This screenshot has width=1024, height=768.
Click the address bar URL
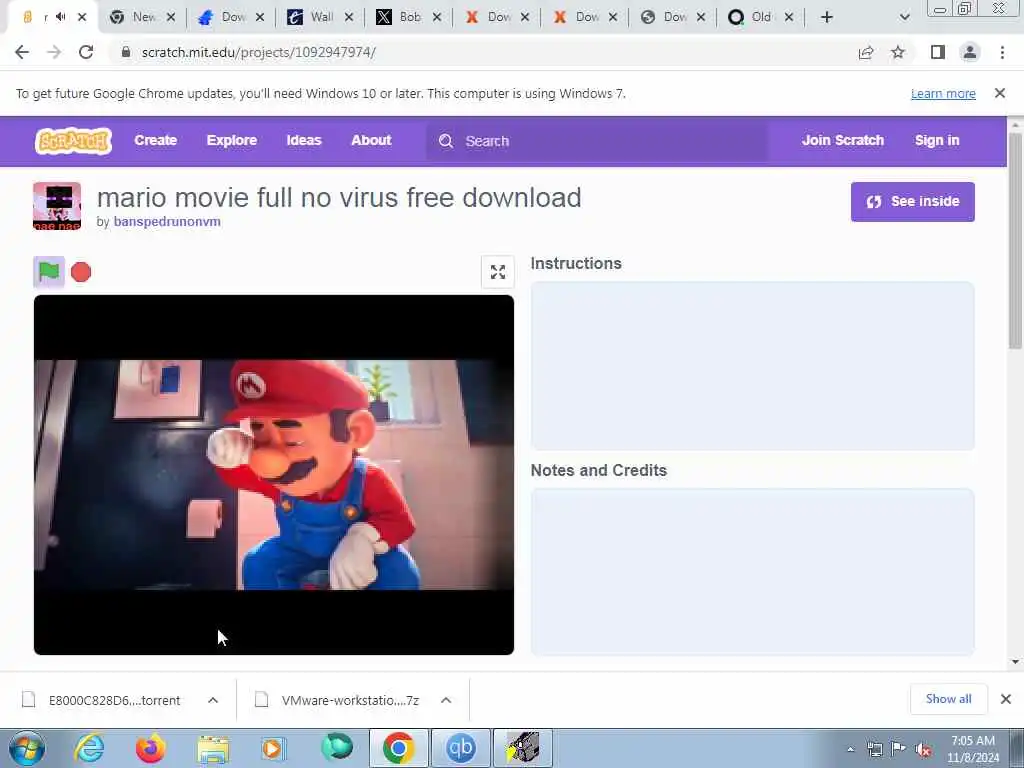pyautogui.click(x=259, y=52)
